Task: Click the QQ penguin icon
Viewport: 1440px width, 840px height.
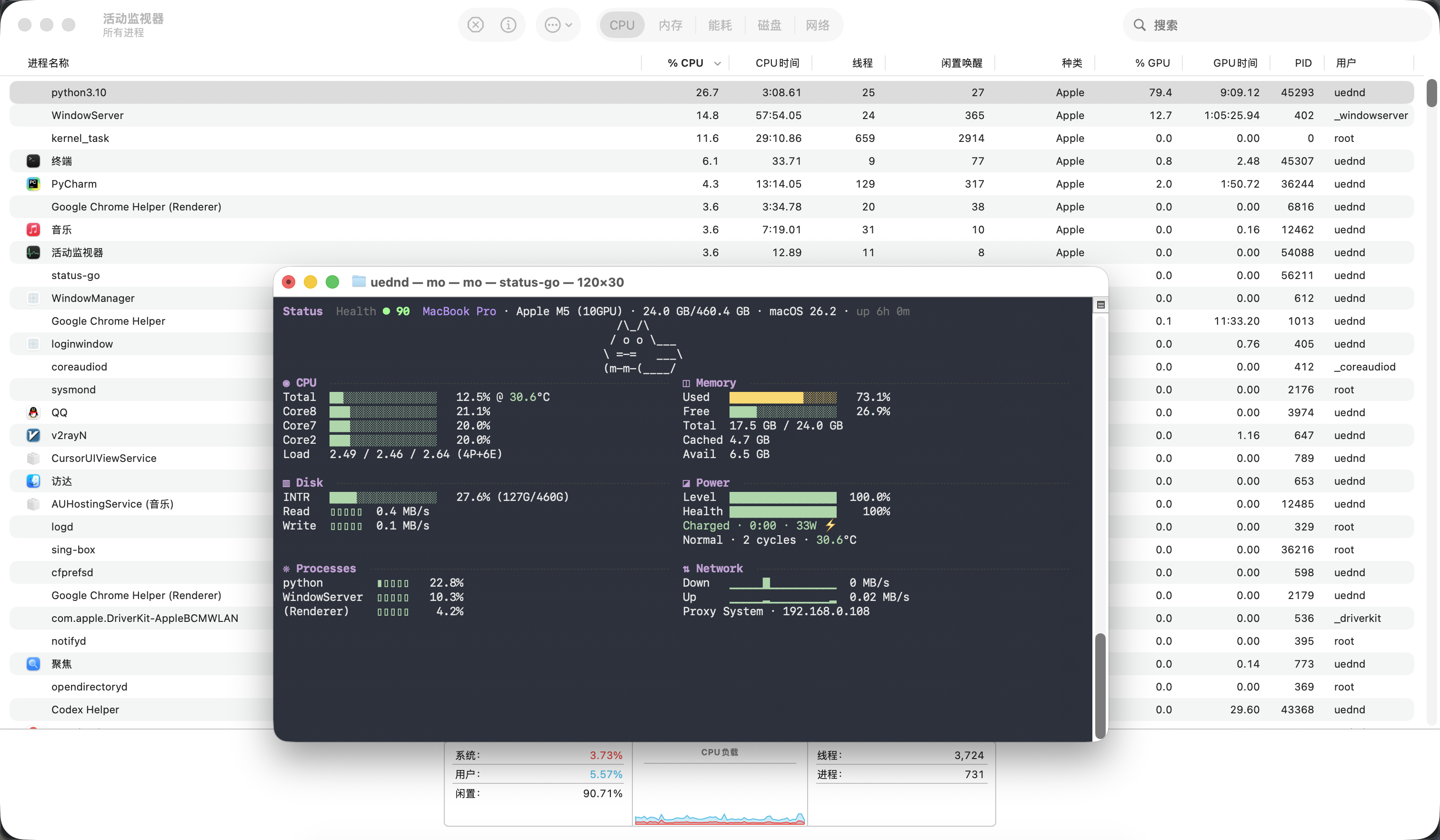Action: coord(33,412)
